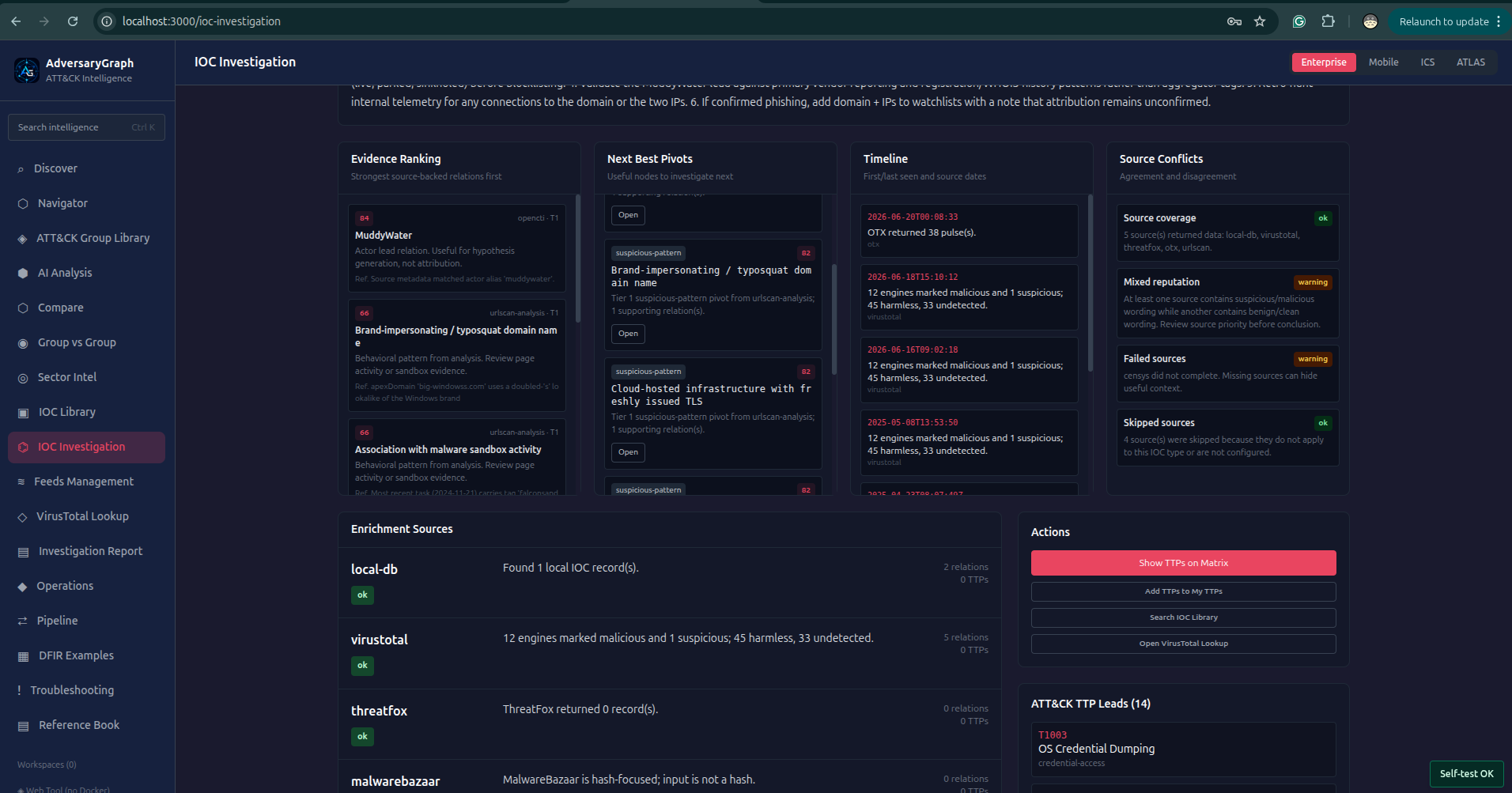Click the Mixed reputation warning badge

point(1313,282)
